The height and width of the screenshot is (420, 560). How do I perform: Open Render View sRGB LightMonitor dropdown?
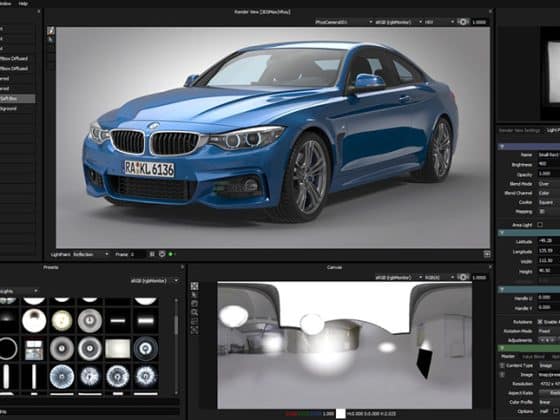(x=398, y=22)
